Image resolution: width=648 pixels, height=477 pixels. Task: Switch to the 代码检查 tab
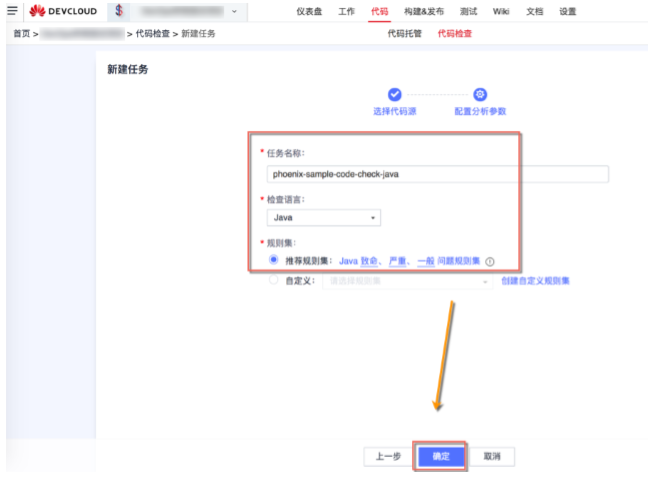(455, 33)
